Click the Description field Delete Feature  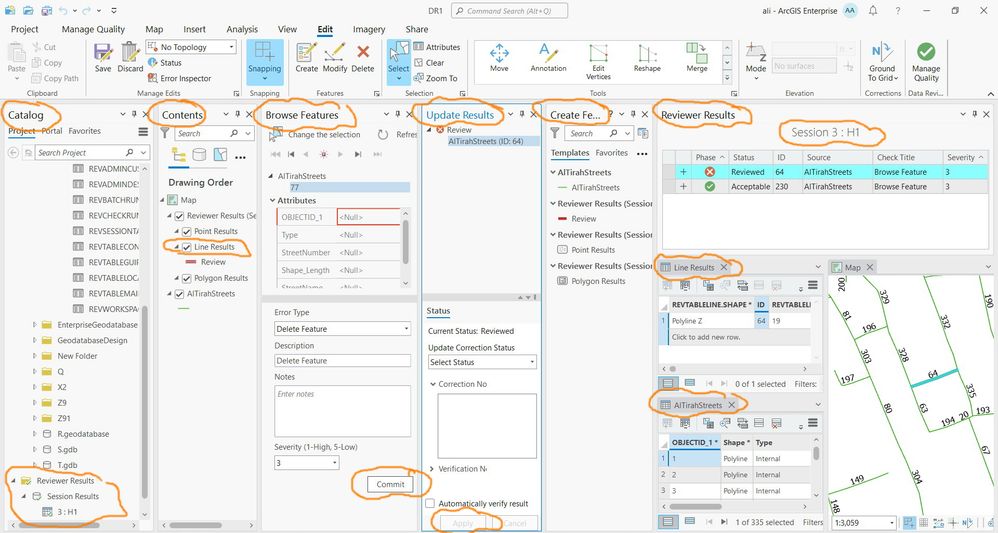click(x=342, y=360)
